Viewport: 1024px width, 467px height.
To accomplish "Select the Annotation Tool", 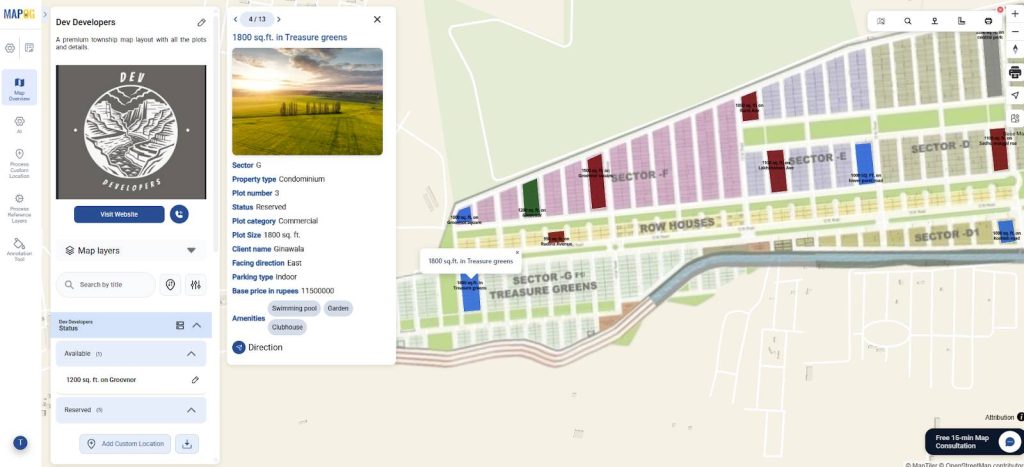I will 19,250.
